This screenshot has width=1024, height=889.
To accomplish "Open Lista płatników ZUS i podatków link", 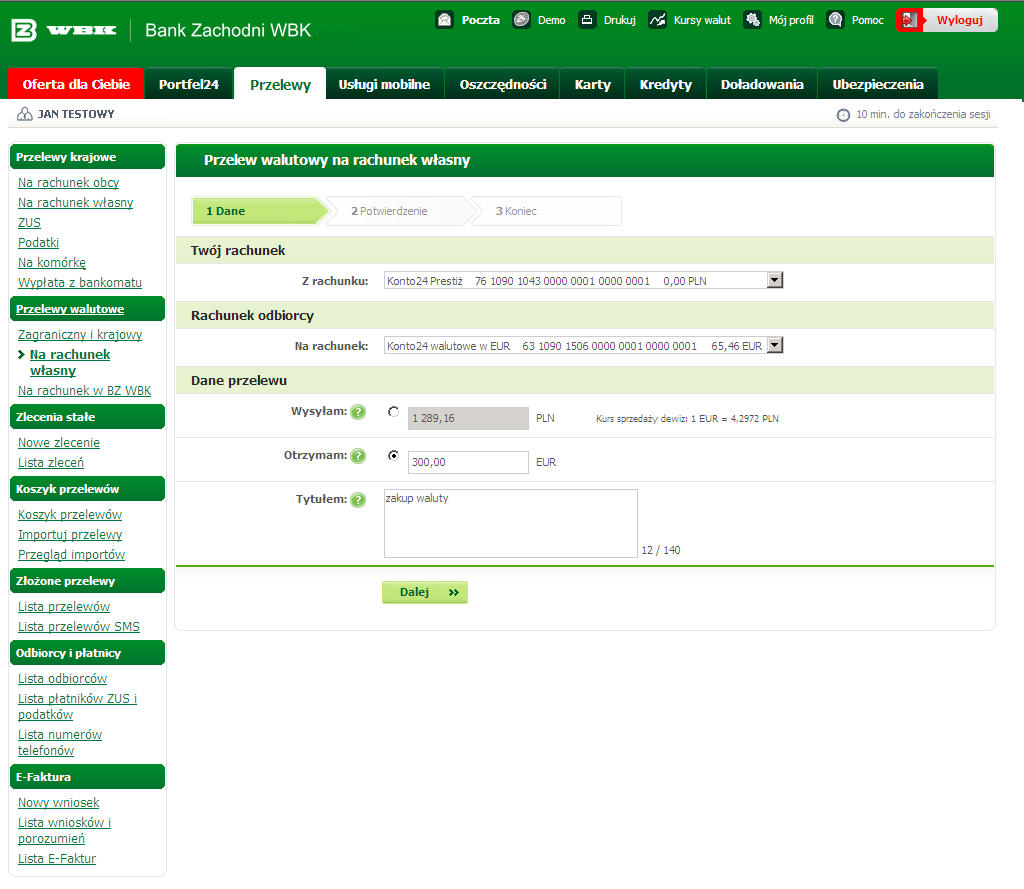I will pyautogui.click(x=77, y=707).
